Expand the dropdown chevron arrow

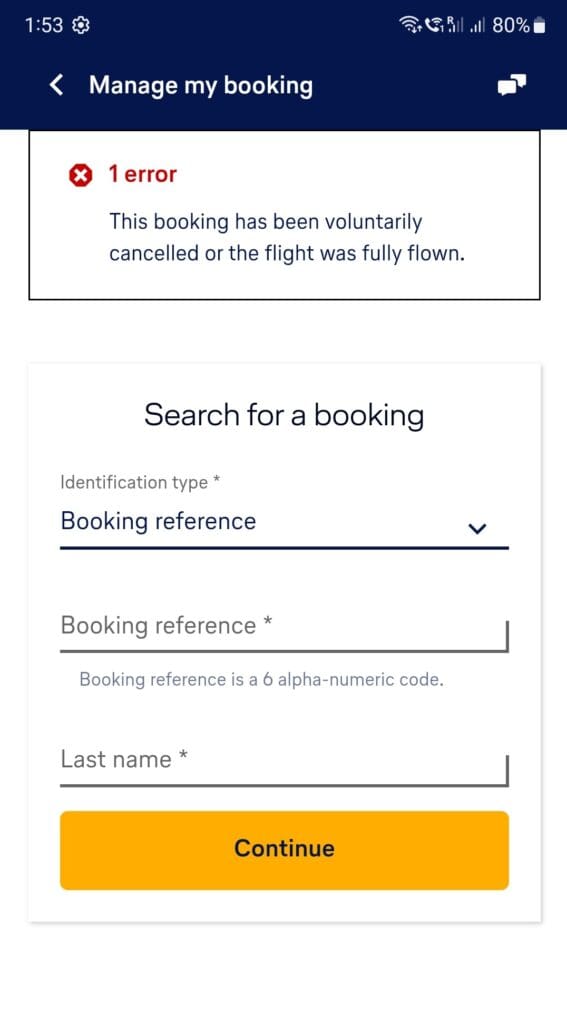point(478,528)
